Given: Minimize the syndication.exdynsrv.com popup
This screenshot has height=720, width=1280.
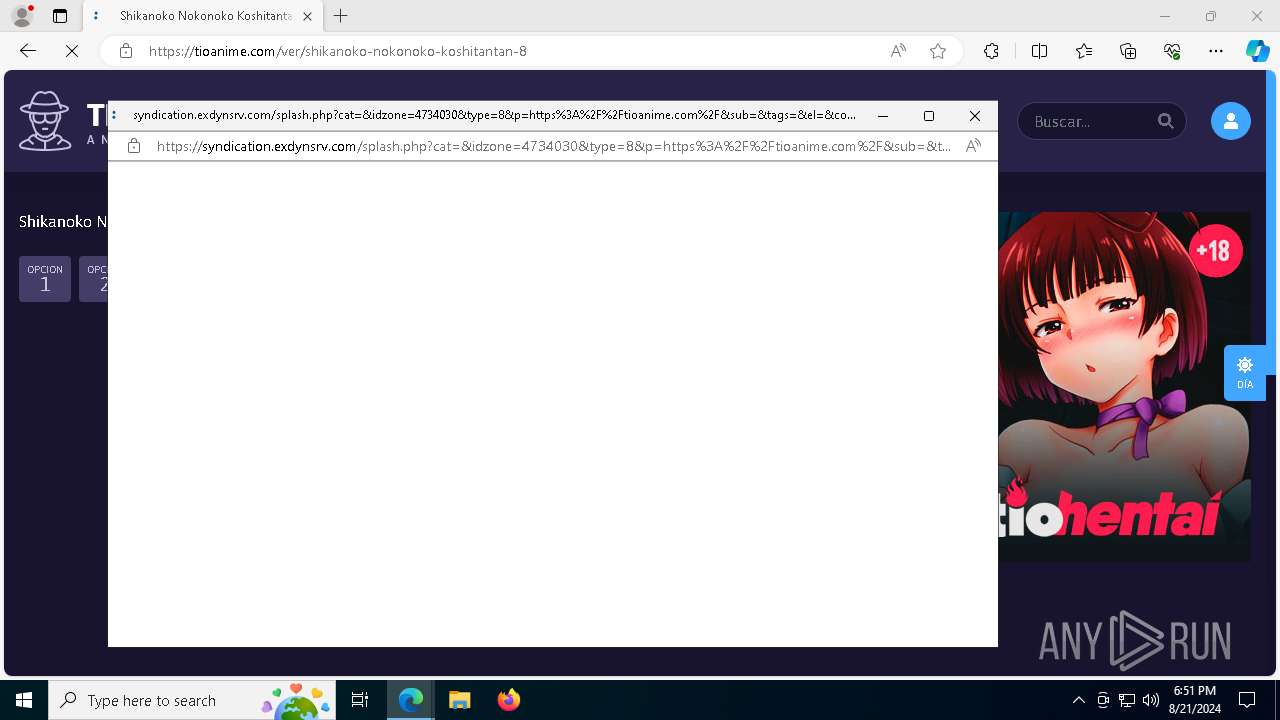Looking at the screenshot, I should pyautogui.click(x=883, y=116).
